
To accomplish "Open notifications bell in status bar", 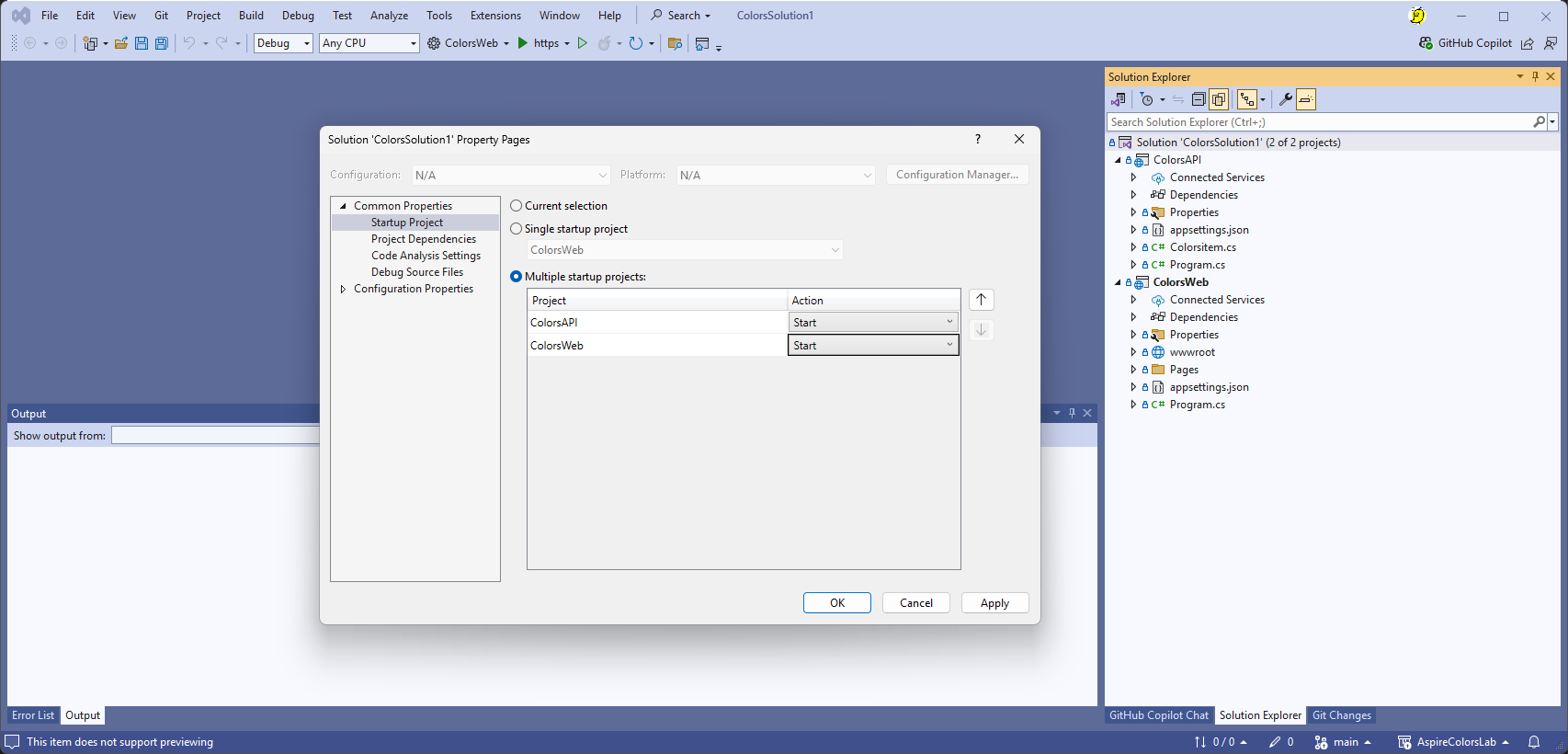I will tap(1534, 742).
